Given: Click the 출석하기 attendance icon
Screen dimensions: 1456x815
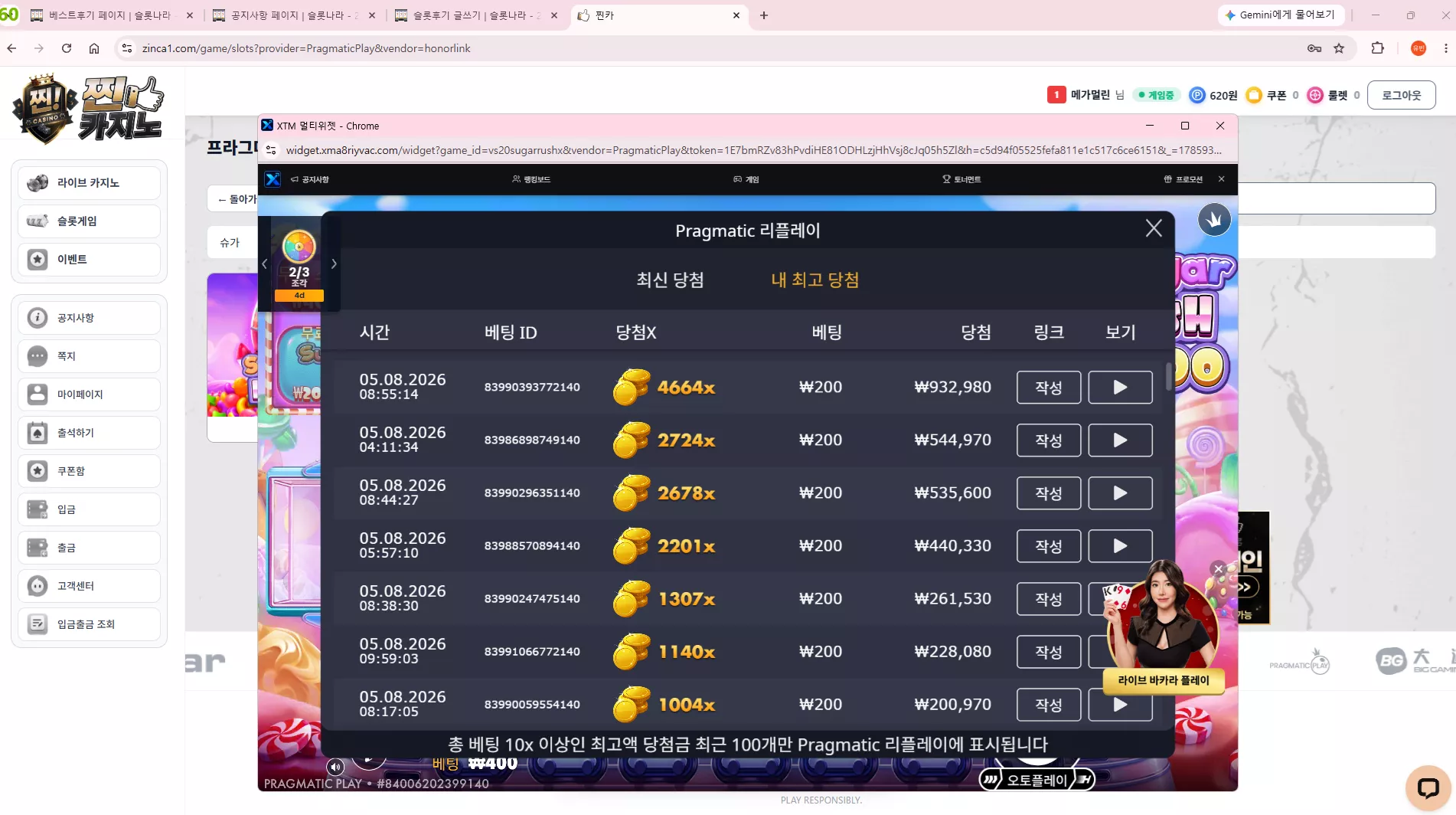Looking at the screenshot, I should (38, 433).
